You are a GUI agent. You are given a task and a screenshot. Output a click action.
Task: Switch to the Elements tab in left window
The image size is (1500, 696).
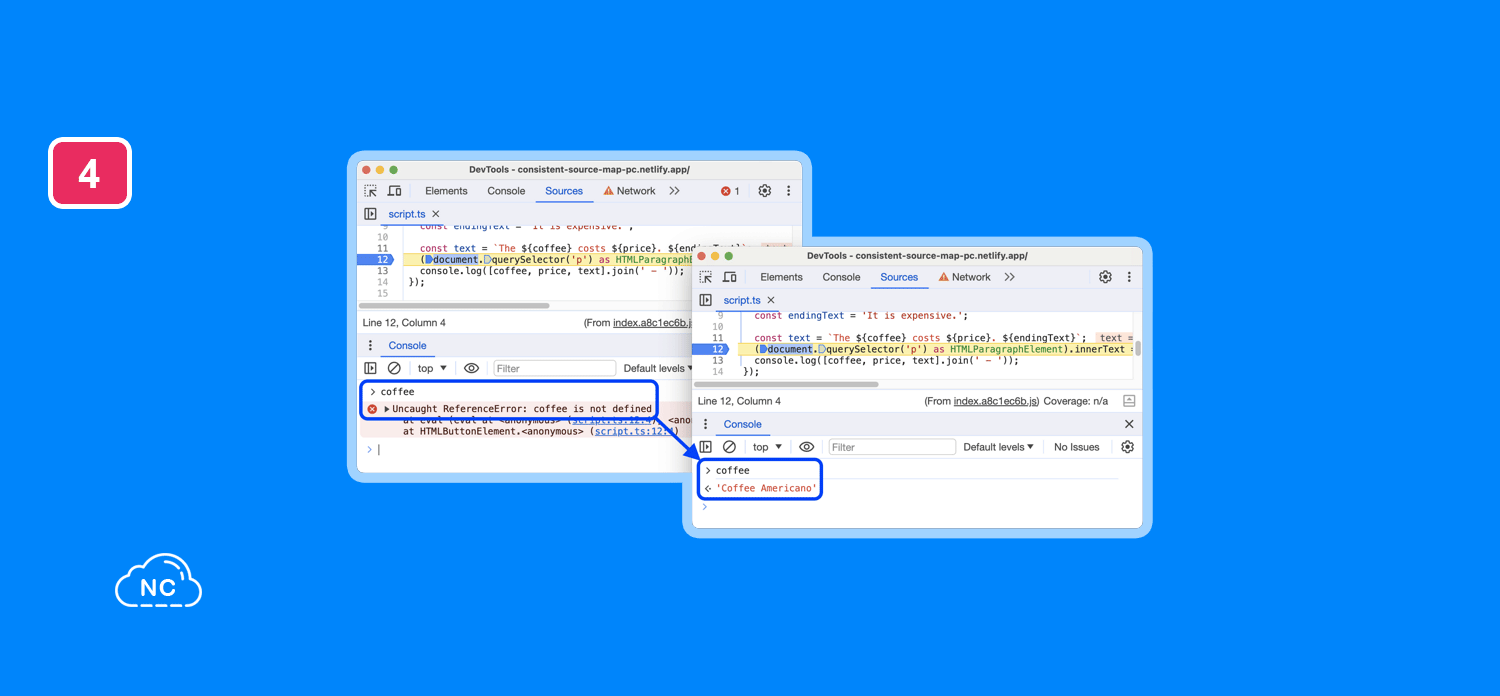(x=446, y=191)
